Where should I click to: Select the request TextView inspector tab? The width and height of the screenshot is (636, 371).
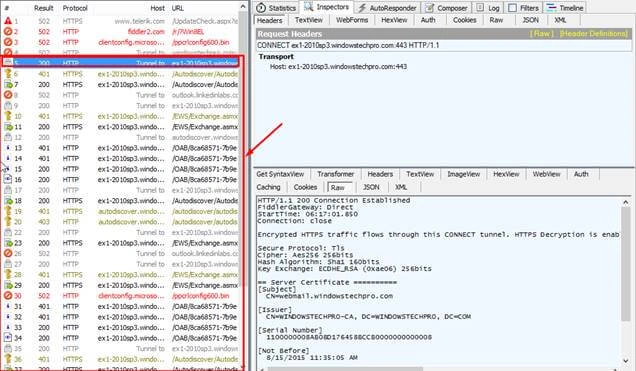pos(309,20)
